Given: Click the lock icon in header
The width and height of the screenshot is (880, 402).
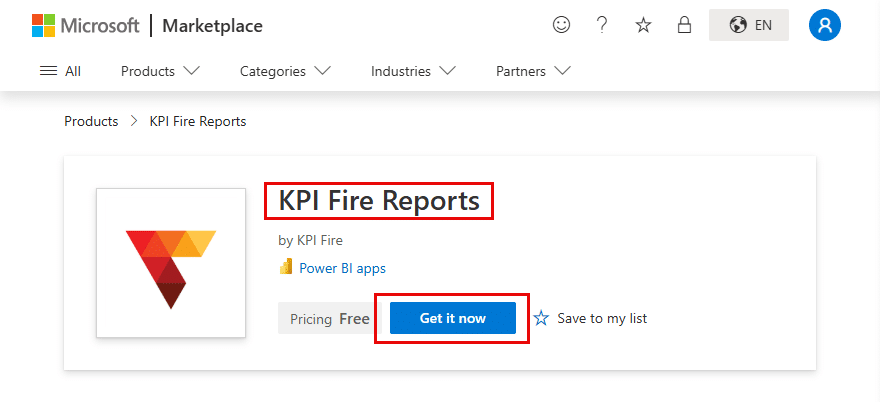Looking at the screenshot, I should pyautogui.click(x=684, y=25).
